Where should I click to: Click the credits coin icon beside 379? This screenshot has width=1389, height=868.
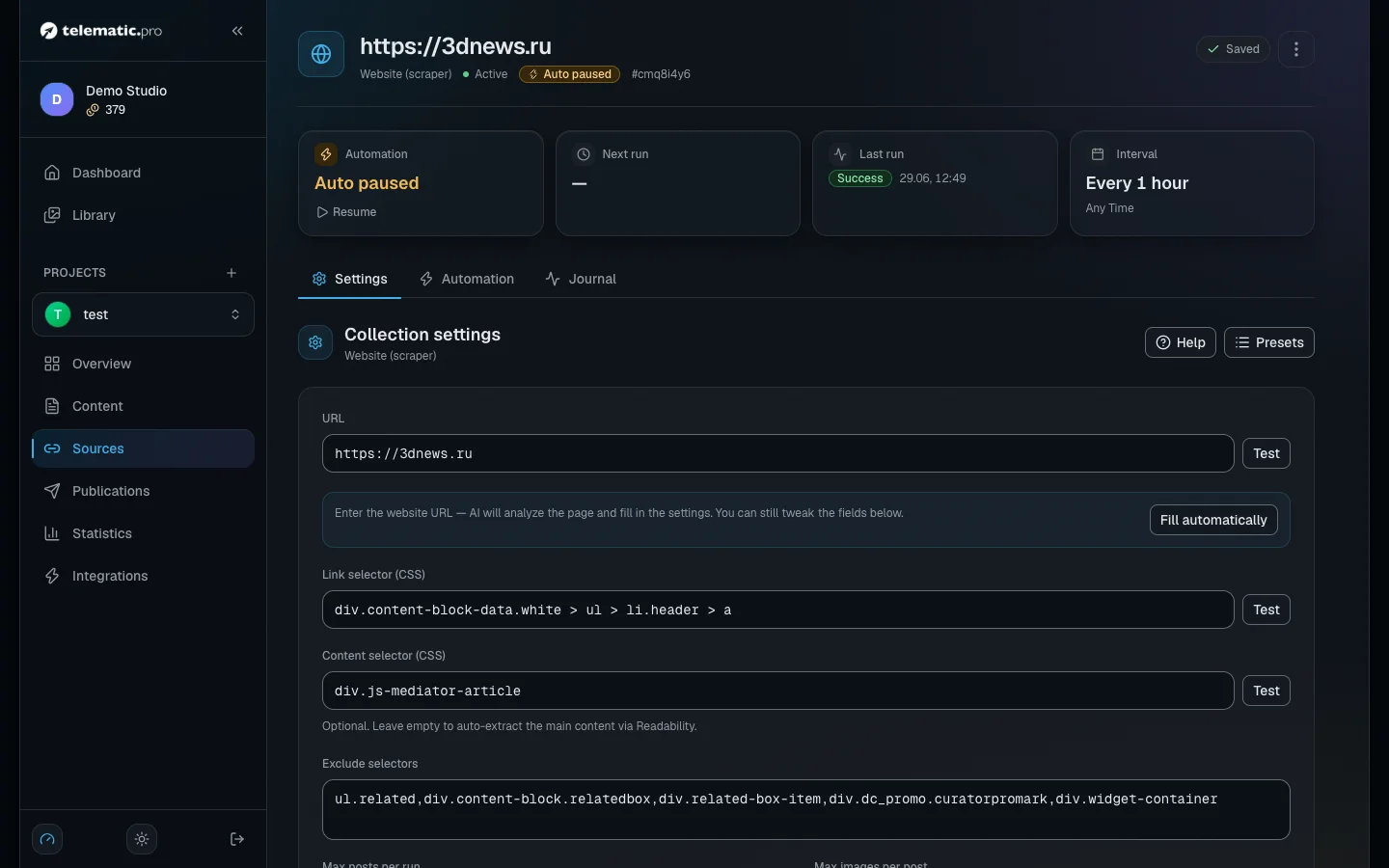pyautogui.click(x=93, y=110)
